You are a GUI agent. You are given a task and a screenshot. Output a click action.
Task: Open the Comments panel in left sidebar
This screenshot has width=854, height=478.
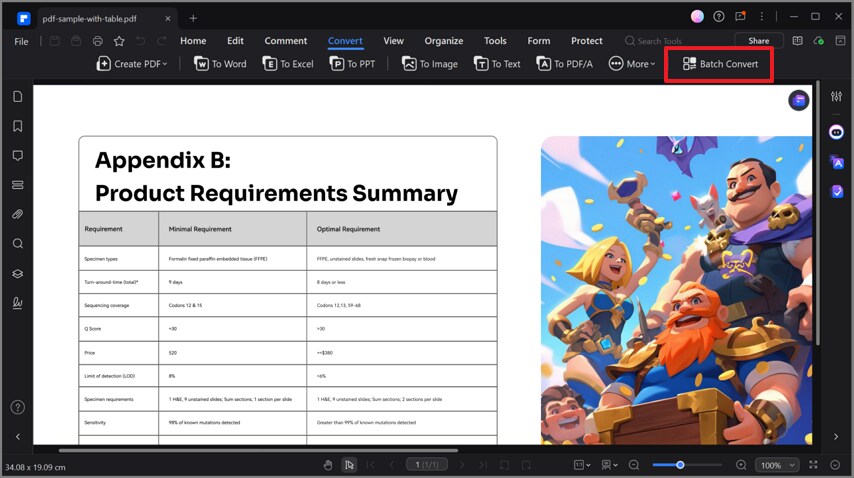[x=17, y=156]
